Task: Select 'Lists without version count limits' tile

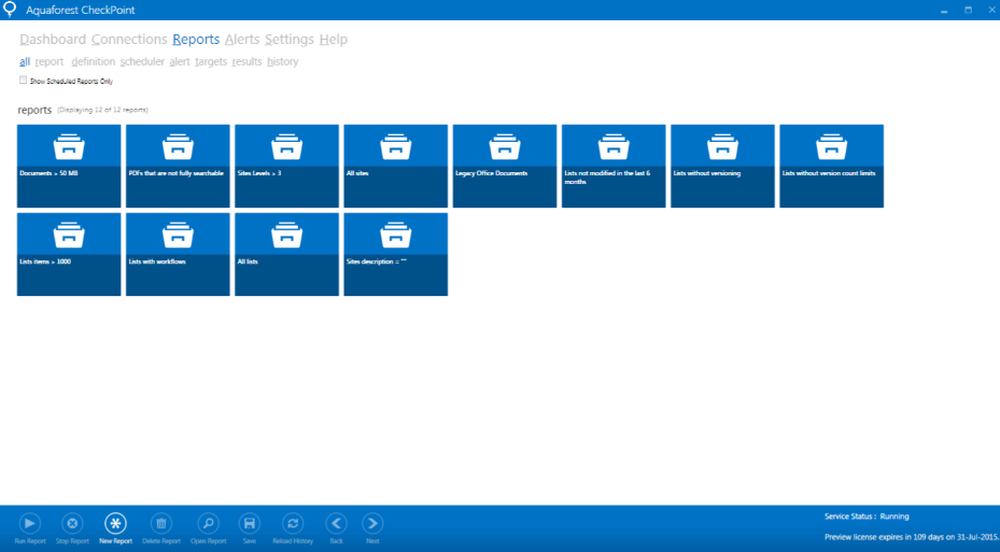Action: [x=832, y=166]
